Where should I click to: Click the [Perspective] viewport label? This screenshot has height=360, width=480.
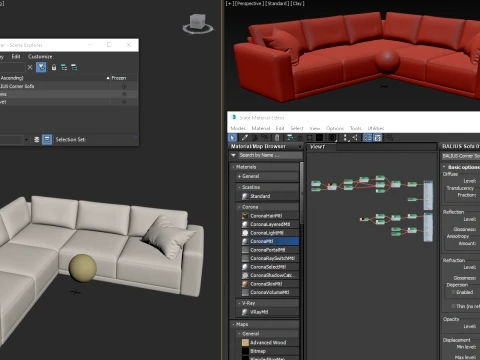pyautogui.click(x=251, y=3)
